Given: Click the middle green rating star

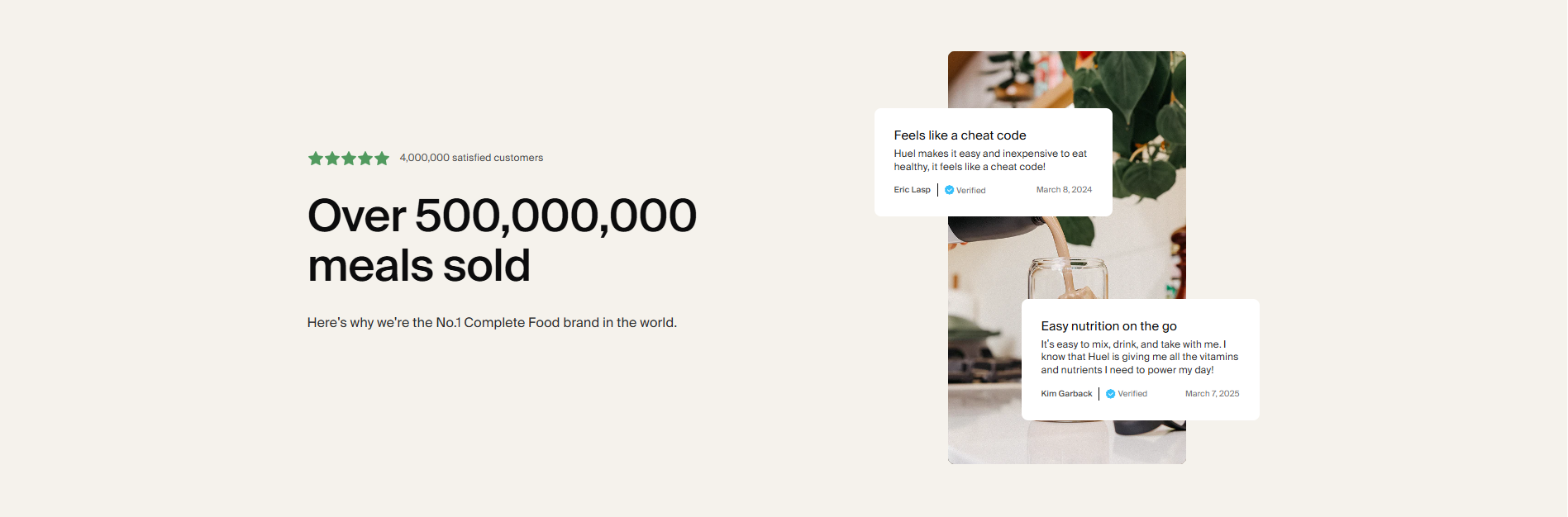Looking at the screenshot, I should [349, 159].
